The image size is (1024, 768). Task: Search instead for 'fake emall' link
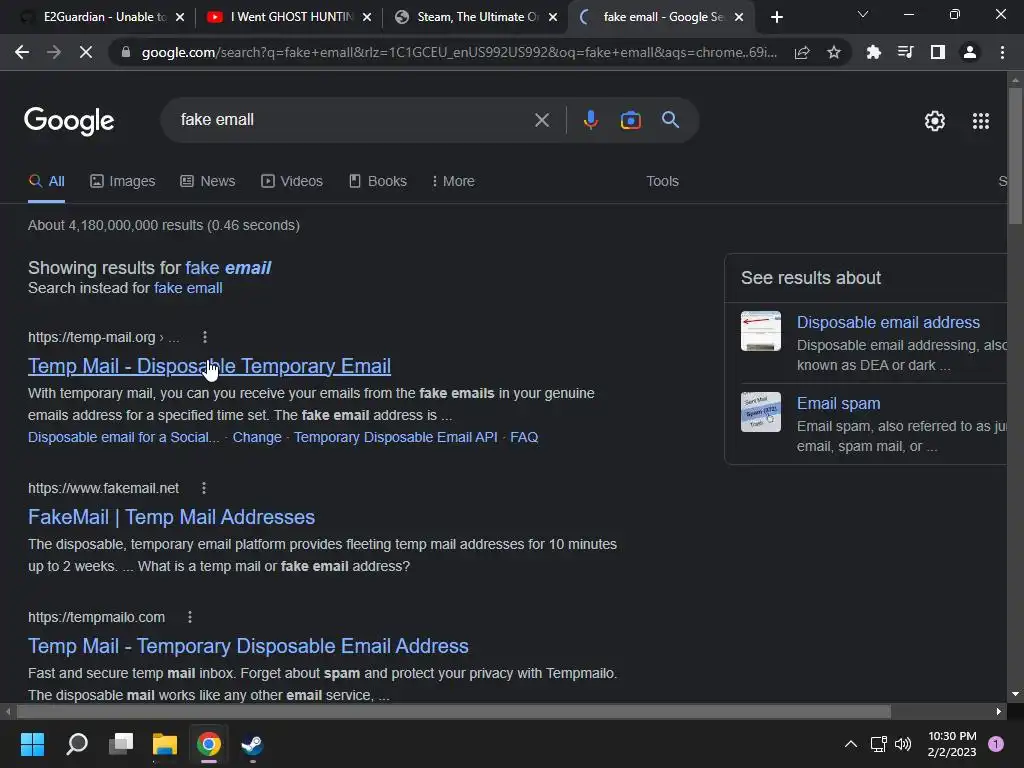point(188,288)
